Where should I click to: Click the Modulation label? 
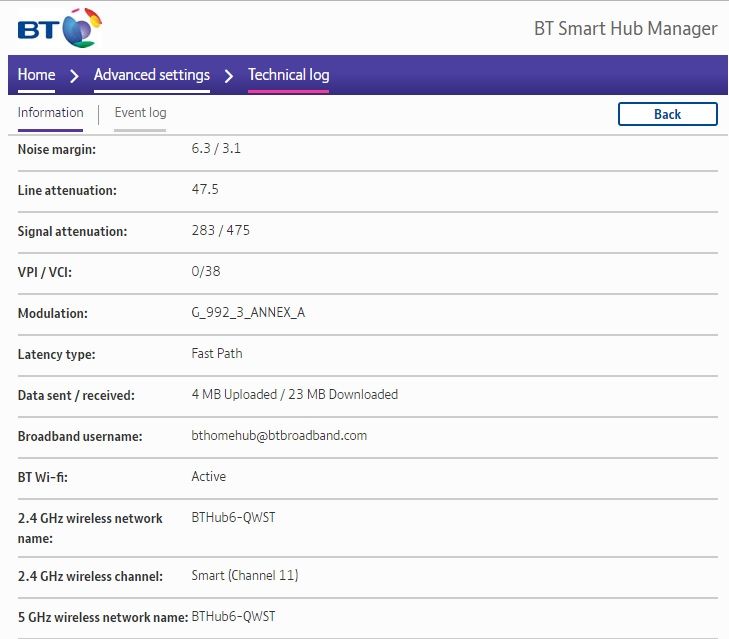point(53,313)
